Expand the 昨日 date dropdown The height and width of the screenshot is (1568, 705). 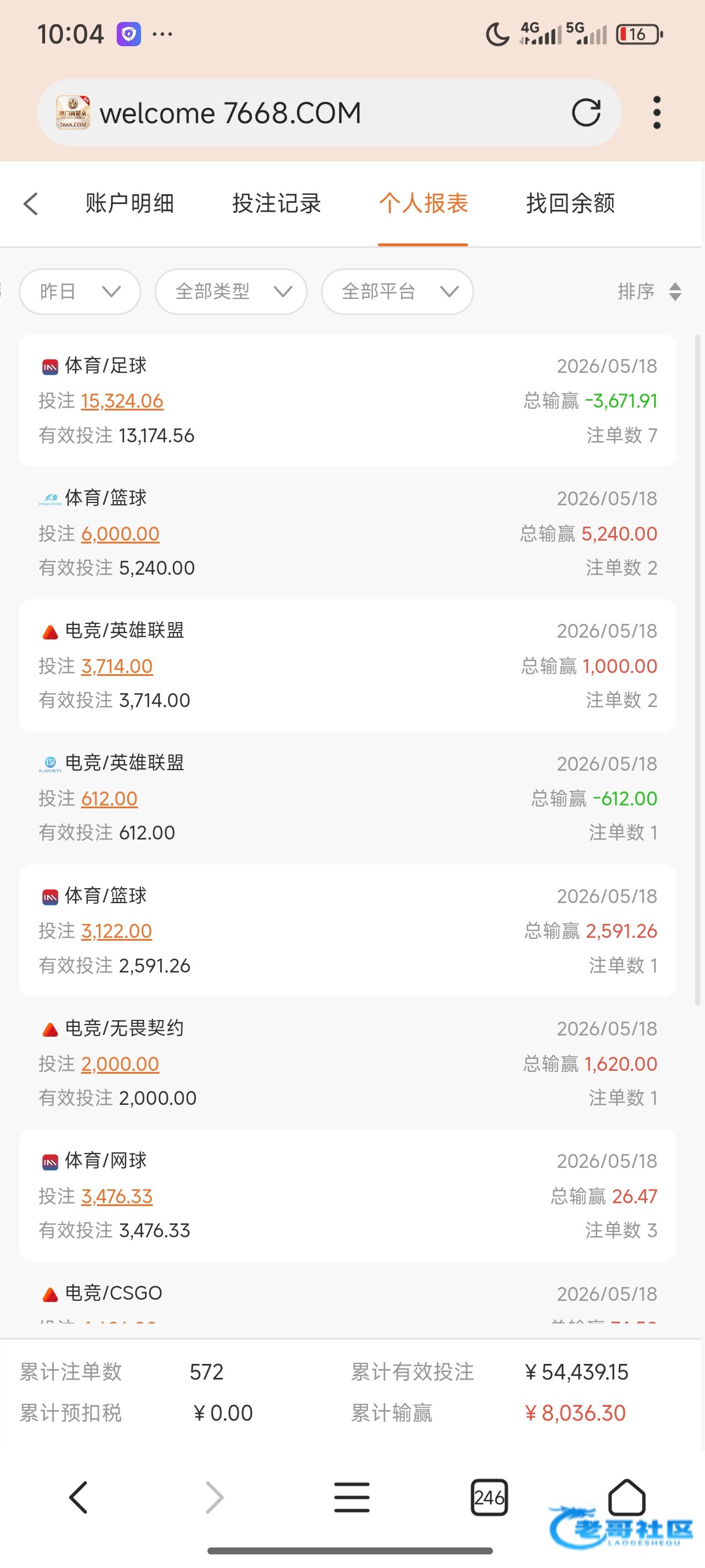coord(80,291)
